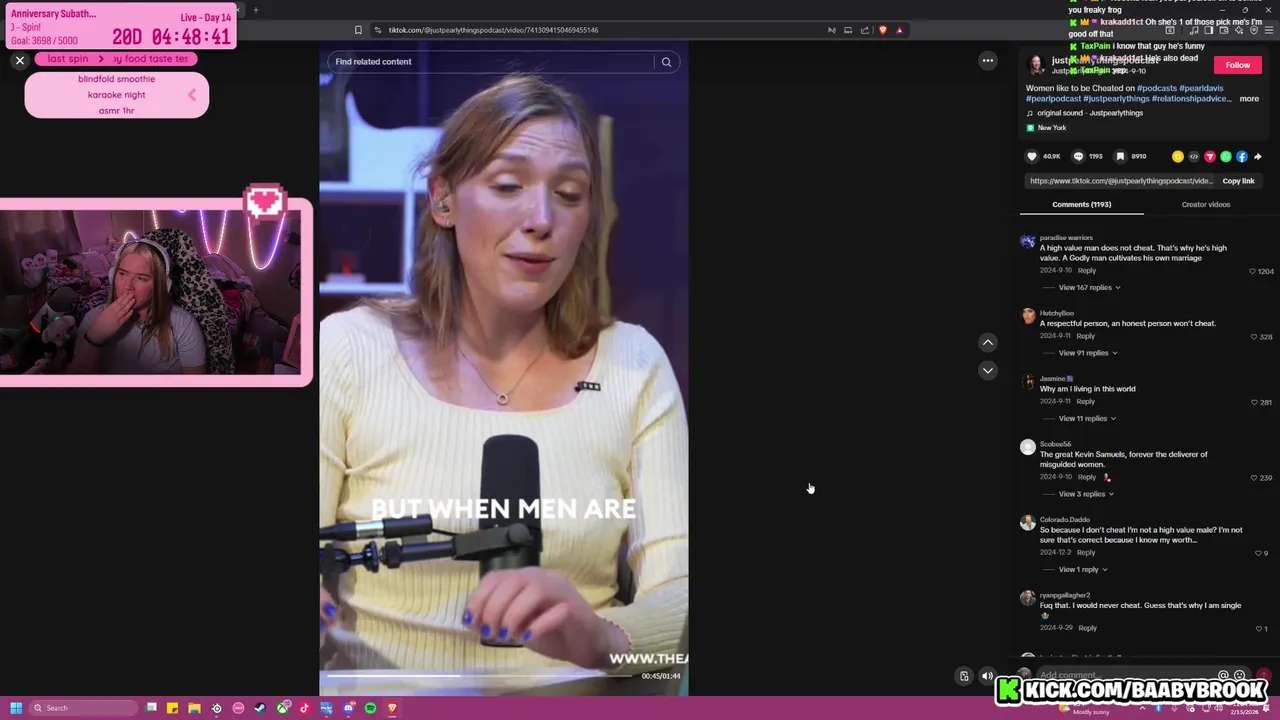Bookmark the video to favorites
The width and height of the screenshot is (1280, 720).
[x=1120, y=157]
